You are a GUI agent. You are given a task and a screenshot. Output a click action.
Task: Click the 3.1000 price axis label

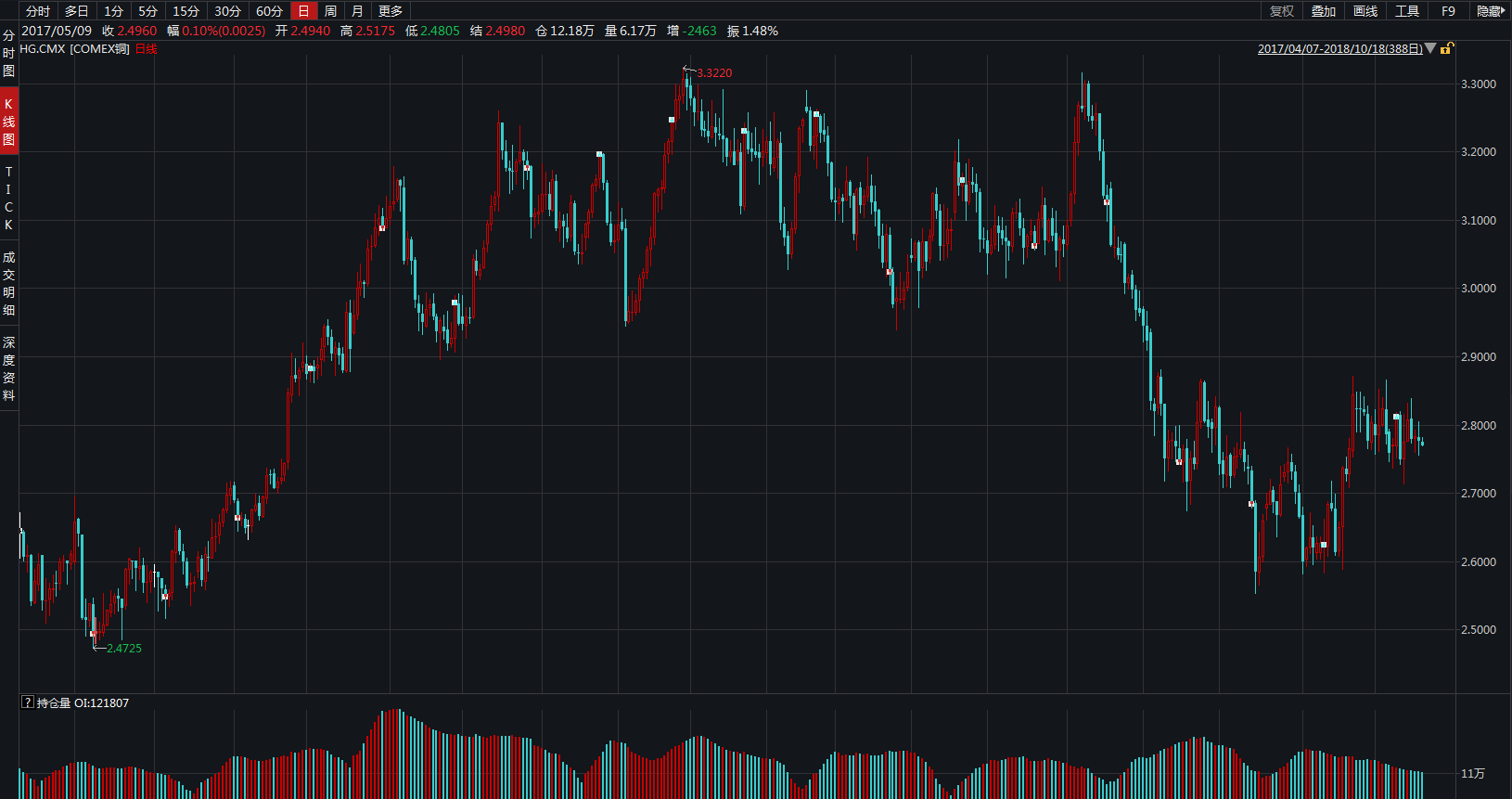[x=1479, y=220]
